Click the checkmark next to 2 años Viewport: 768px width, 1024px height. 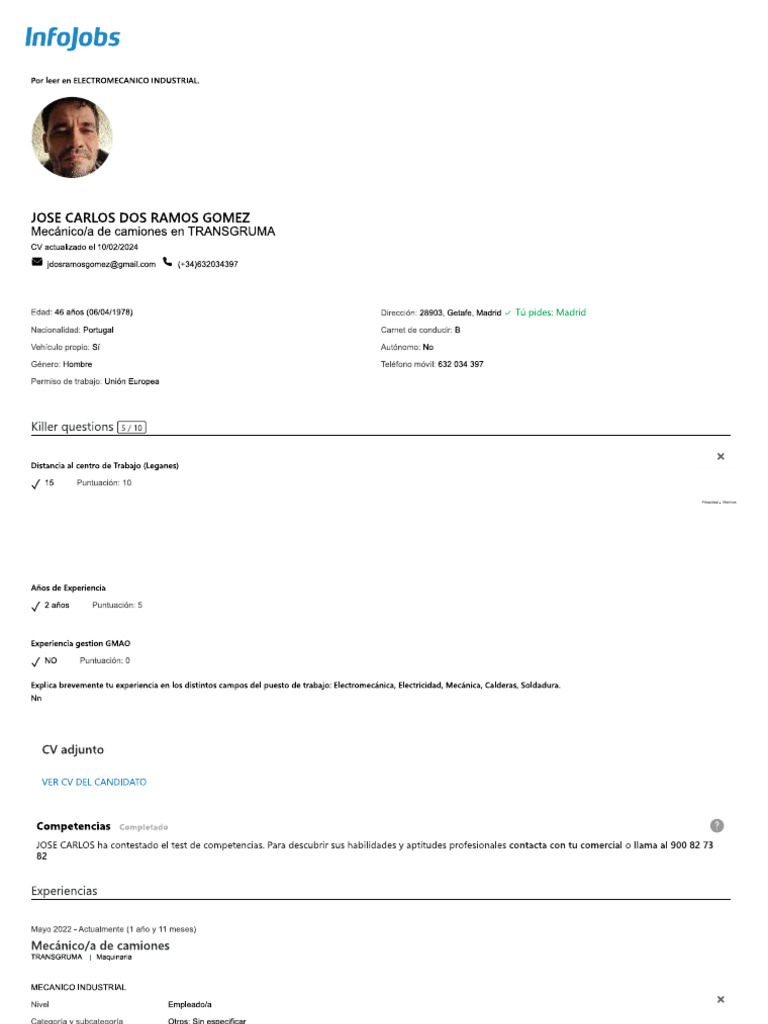pos(36,606)
